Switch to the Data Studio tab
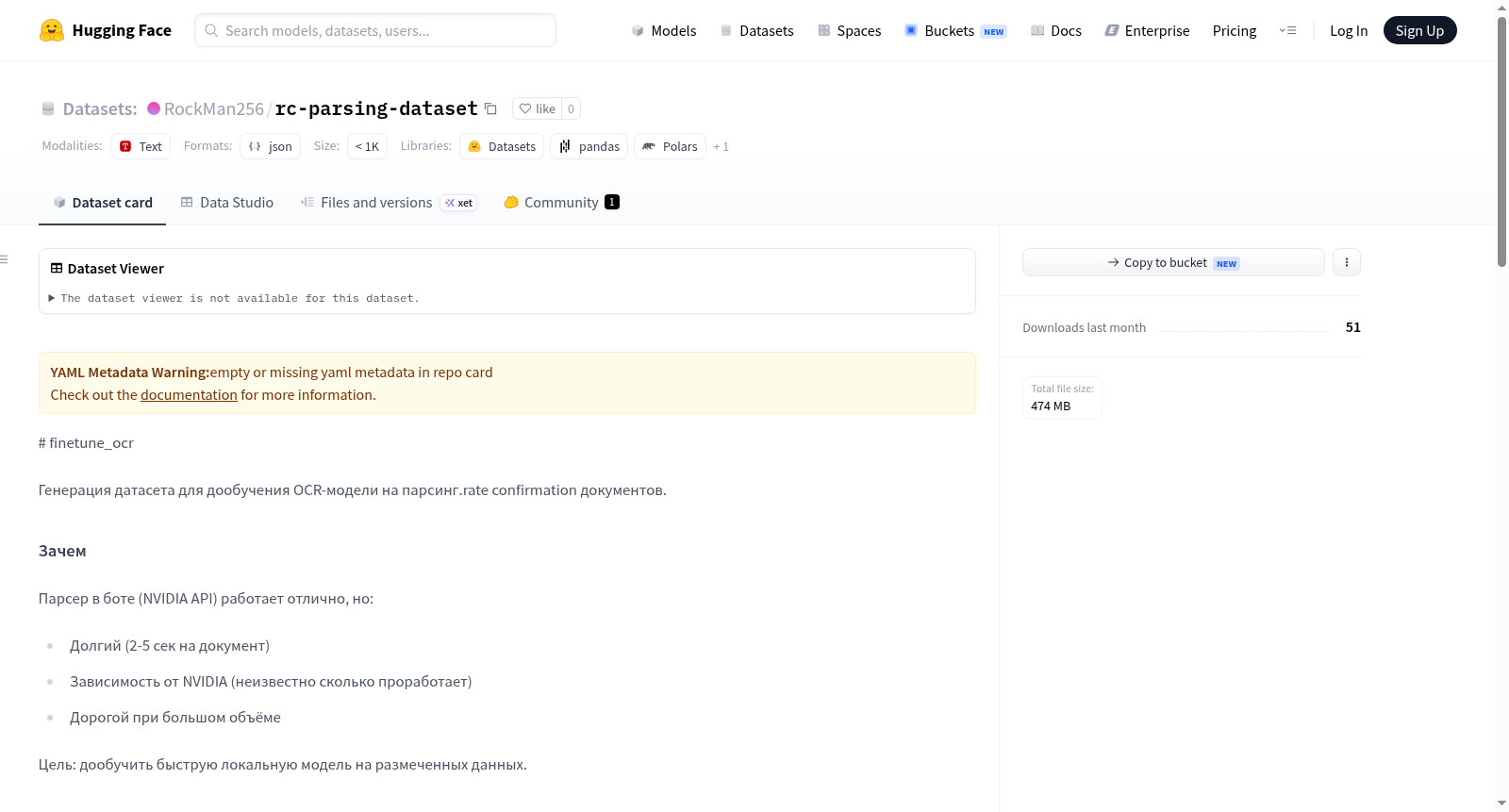1509x812 pixels. [227, 203]
